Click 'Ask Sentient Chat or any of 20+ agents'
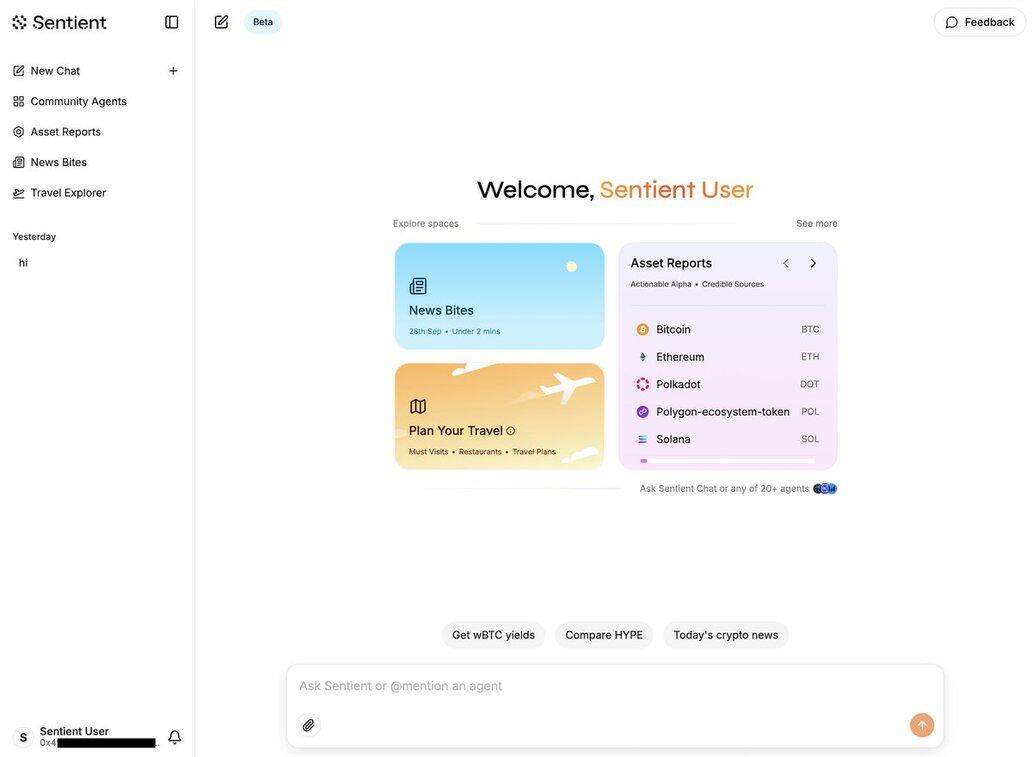This screenshot has width=1032, height=757. tap(725, 488)
